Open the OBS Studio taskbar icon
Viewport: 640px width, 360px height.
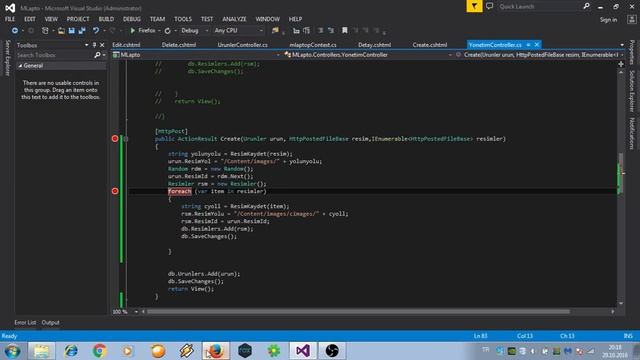pyautogui.click(x=332, y=351)
